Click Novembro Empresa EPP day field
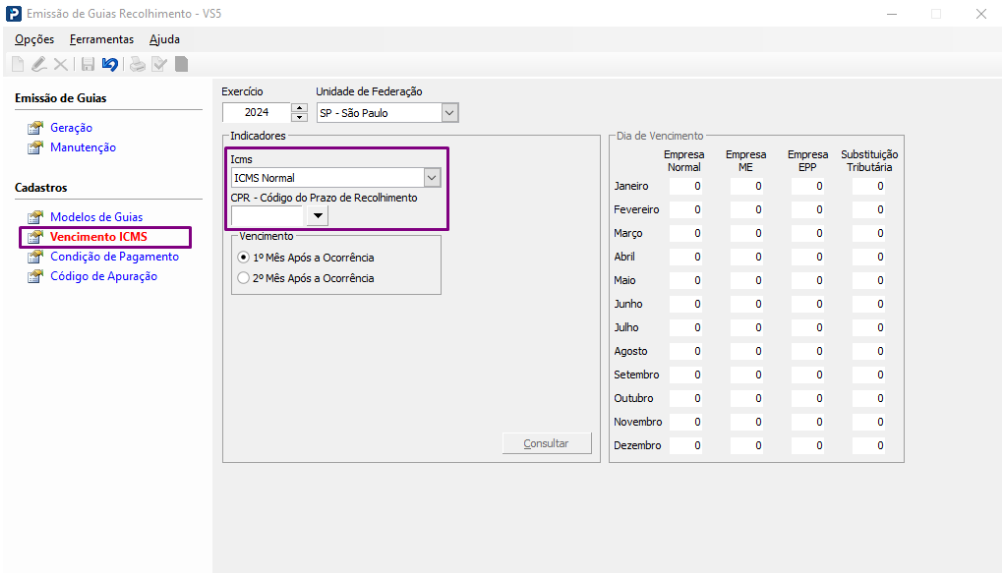The width and height of the screenshot is (1002, 573). click(x=808, y=422)
